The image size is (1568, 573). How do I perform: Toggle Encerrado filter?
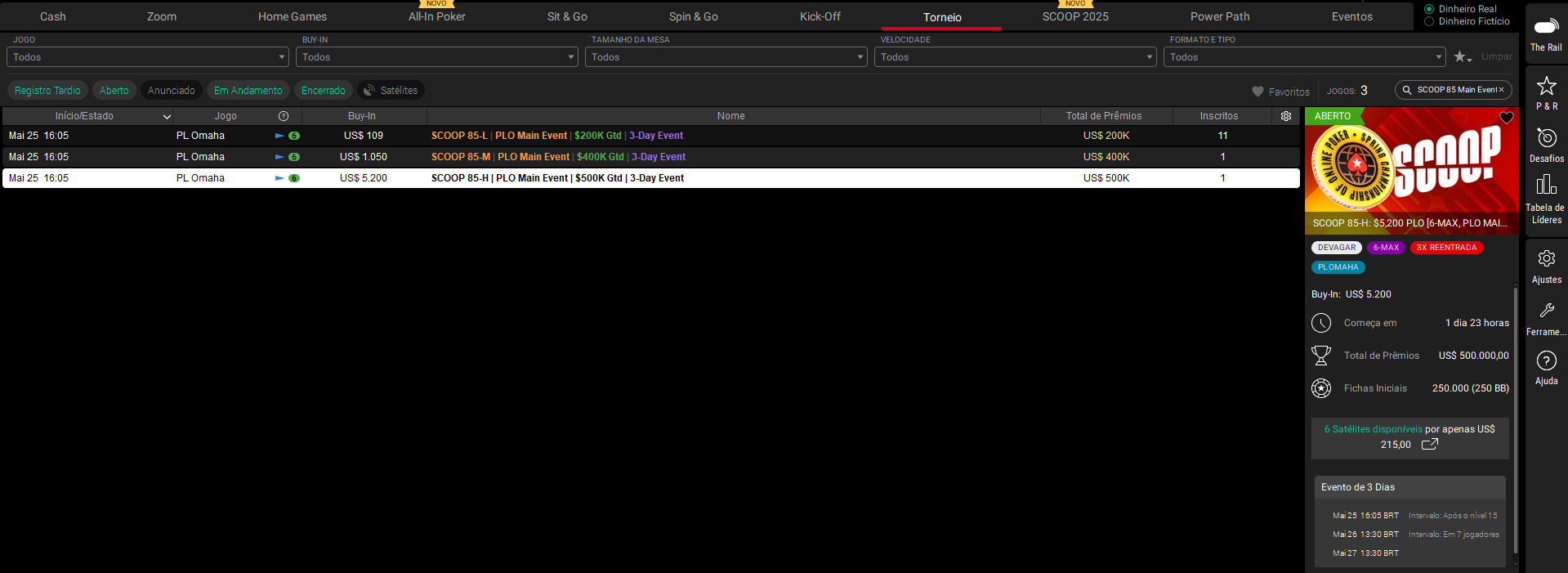pyautogui.click(x=324, y=91)
